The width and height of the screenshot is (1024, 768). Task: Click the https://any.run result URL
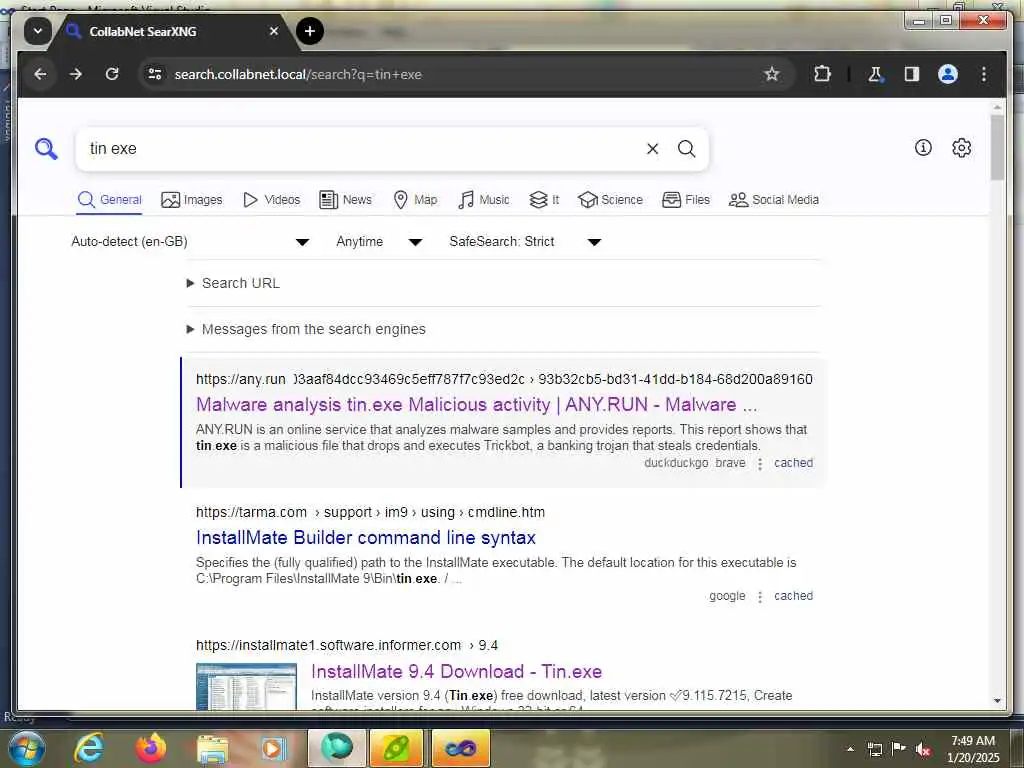pyautogui.click(x=504, y=379)
